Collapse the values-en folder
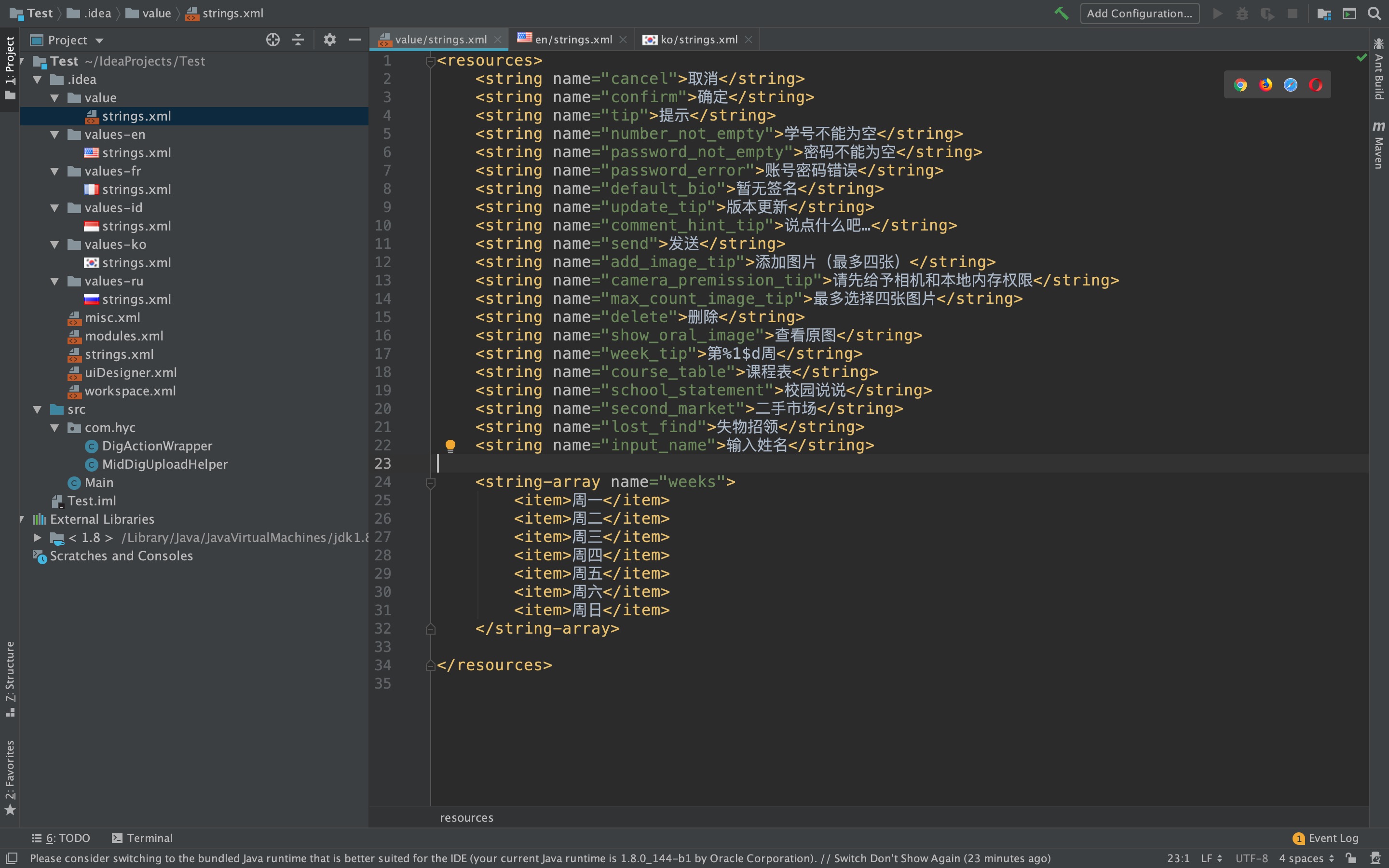The width and height of the screenshot is (1389, 868). (55, 135)
